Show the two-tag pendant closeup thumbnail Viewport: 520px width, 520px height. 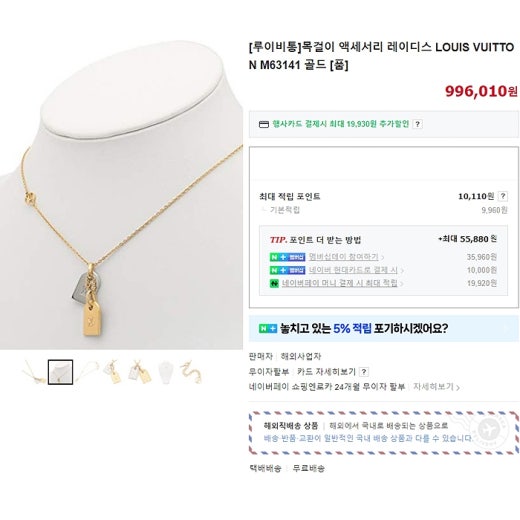(140, 372)
